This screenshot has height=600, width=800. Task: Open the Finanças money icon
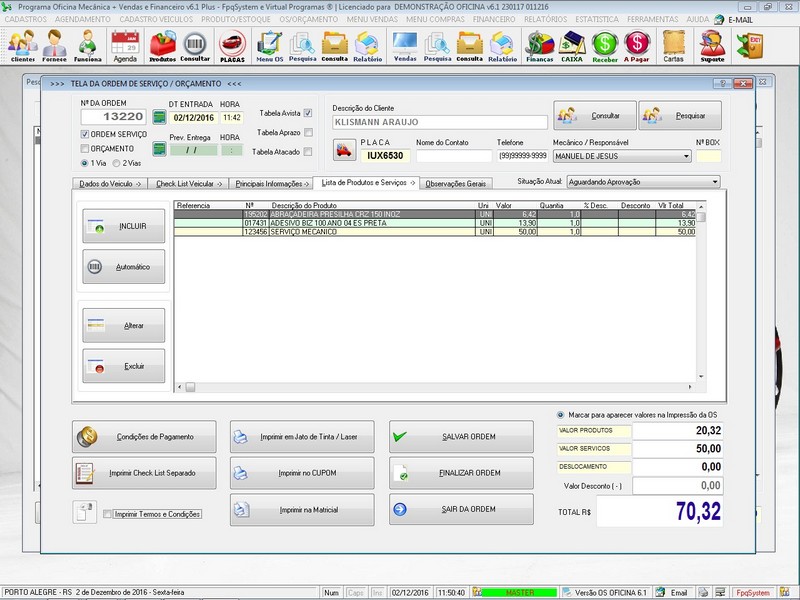540,46
